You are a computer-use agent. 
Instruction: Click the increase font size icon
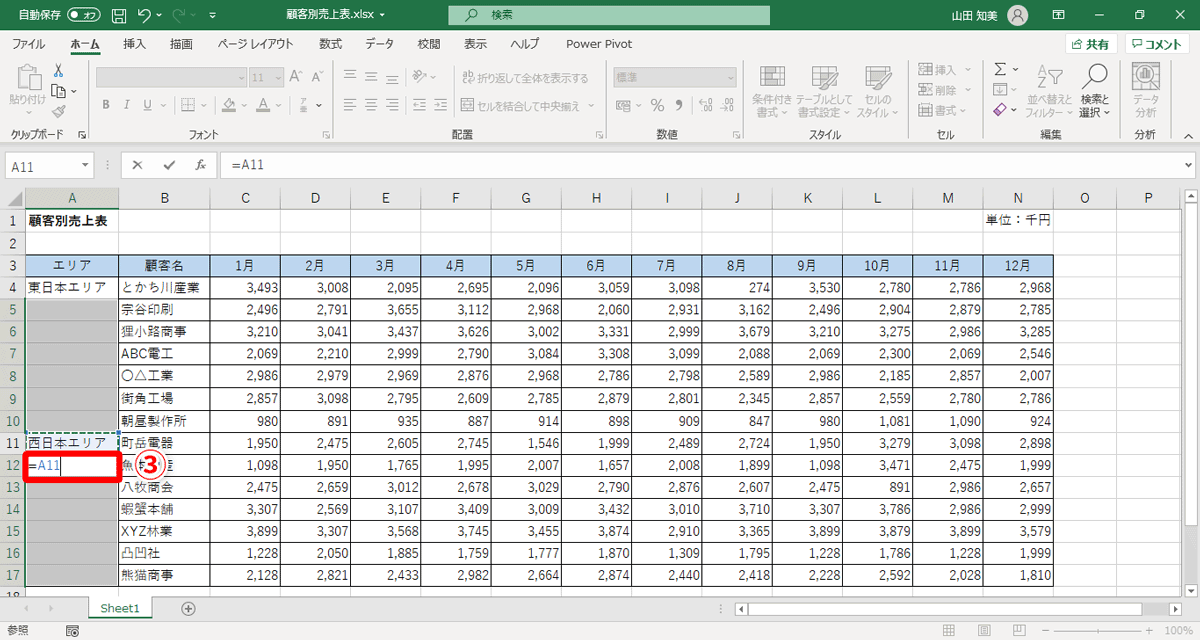[x=296, y=77]
